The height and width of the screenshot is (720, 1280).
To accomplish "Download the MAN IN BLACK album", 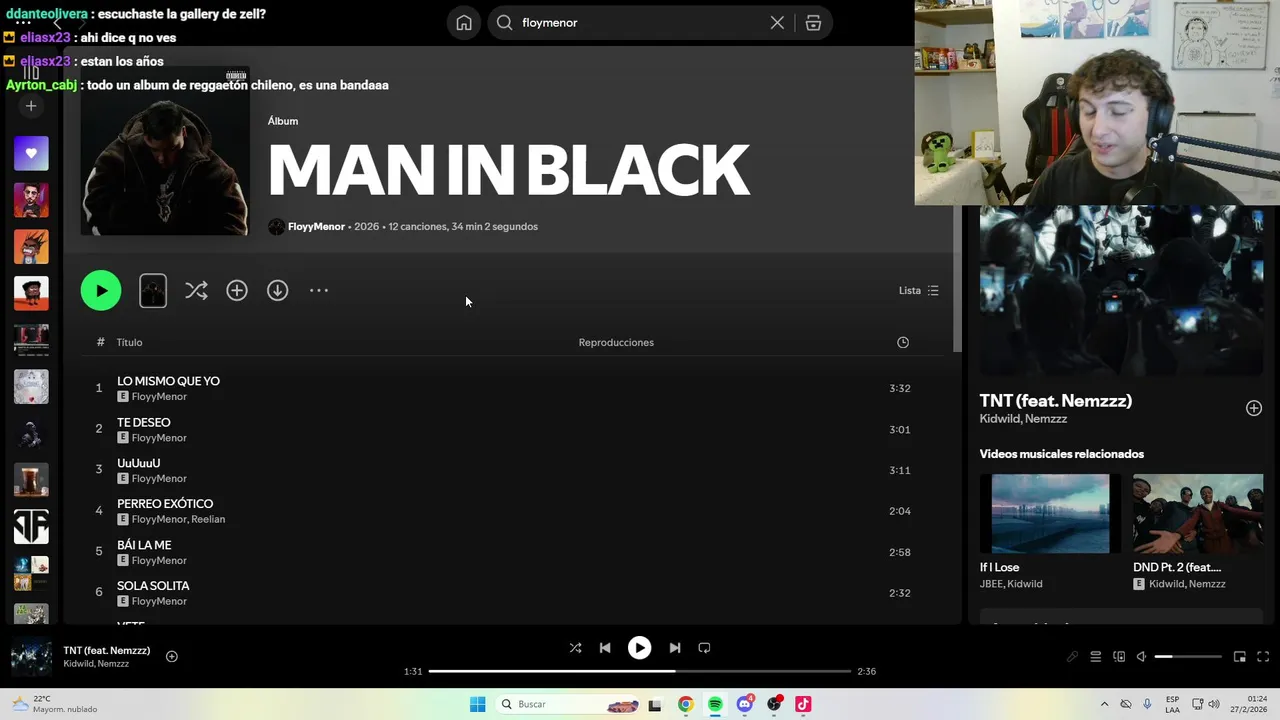I will click(277, 290).
